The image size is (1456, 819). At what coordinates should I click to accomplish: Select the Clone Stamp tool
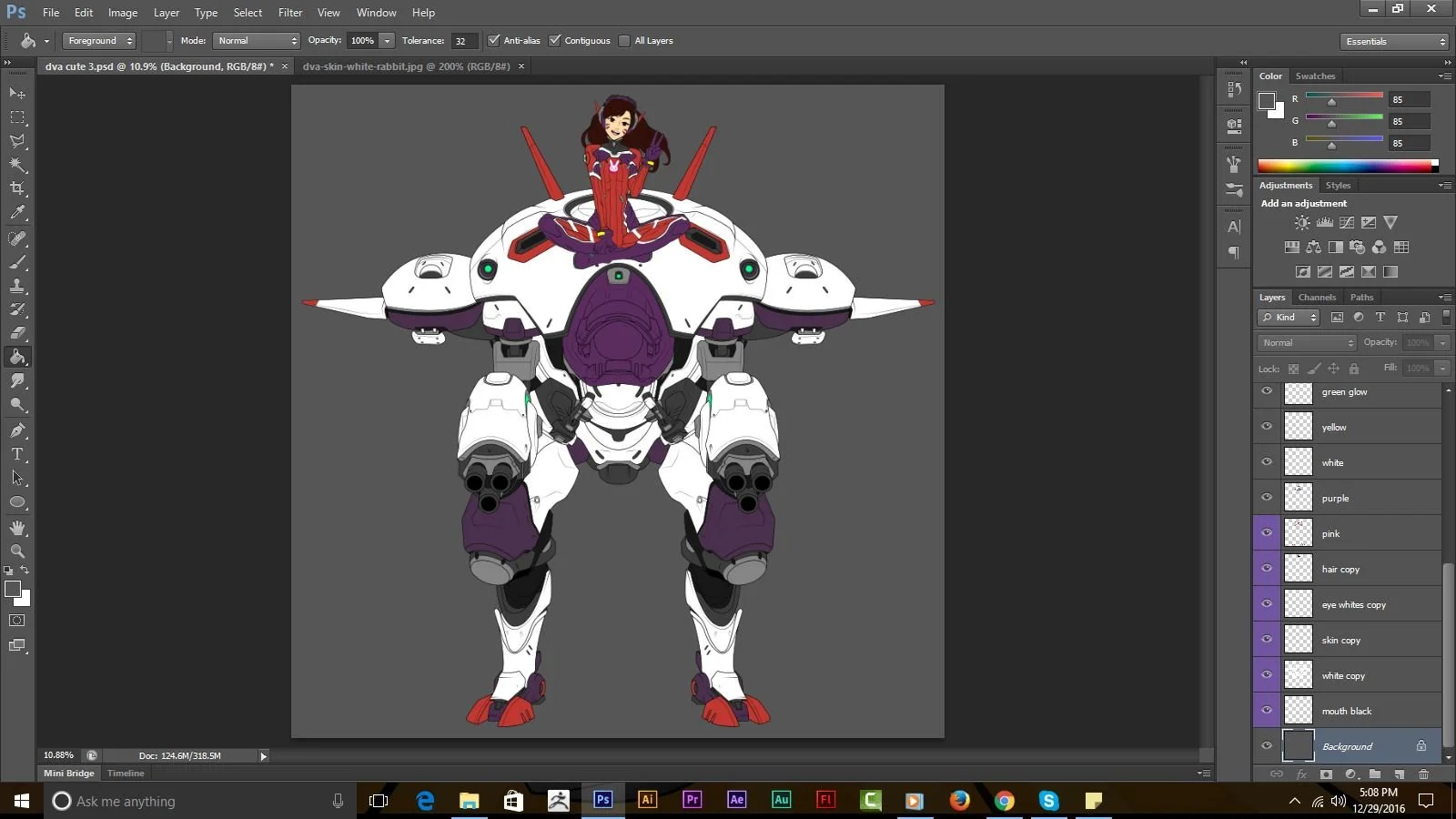(17, 286)
